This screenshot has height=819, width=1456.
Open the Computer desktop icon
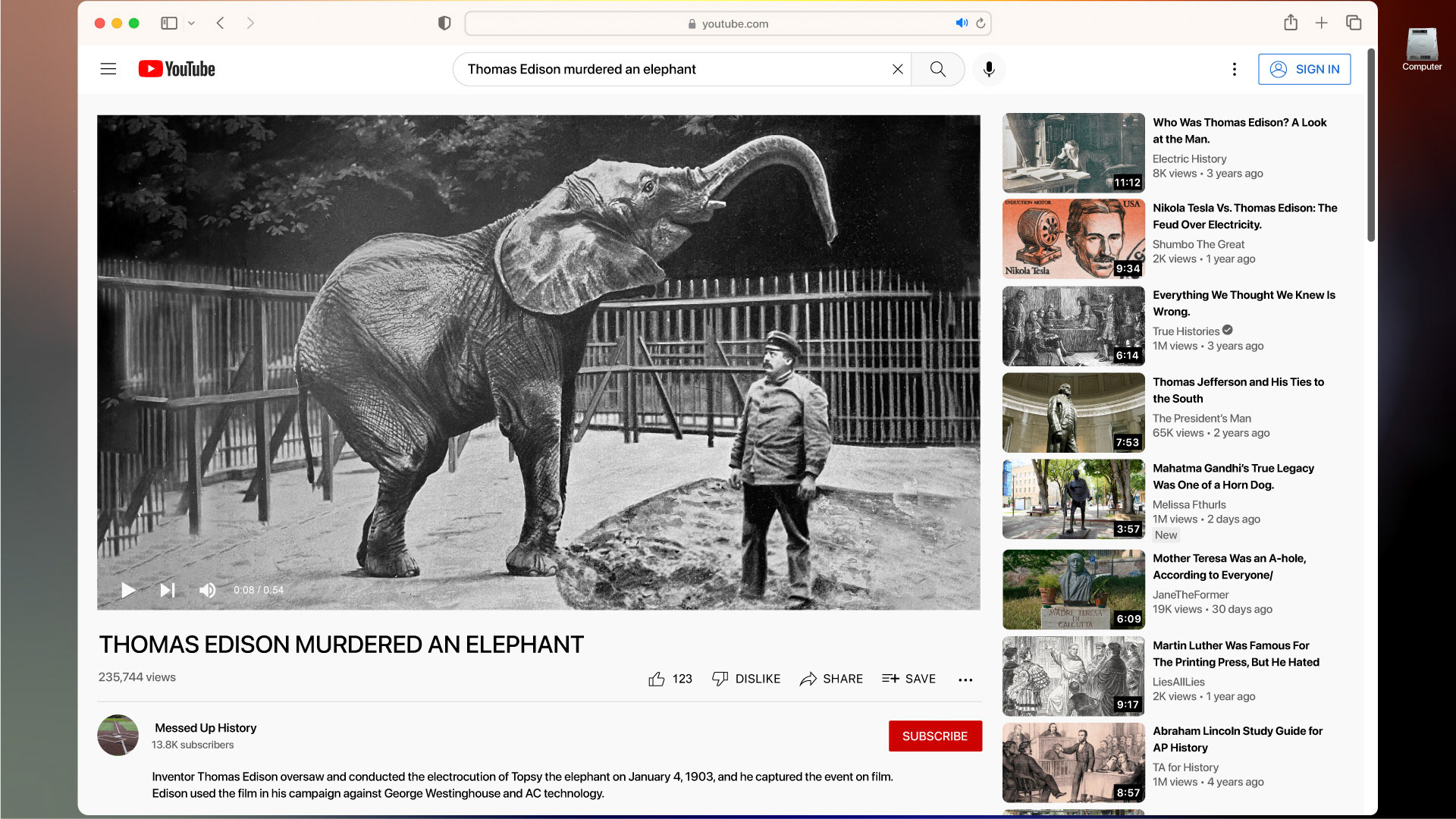click(1422, 49)
